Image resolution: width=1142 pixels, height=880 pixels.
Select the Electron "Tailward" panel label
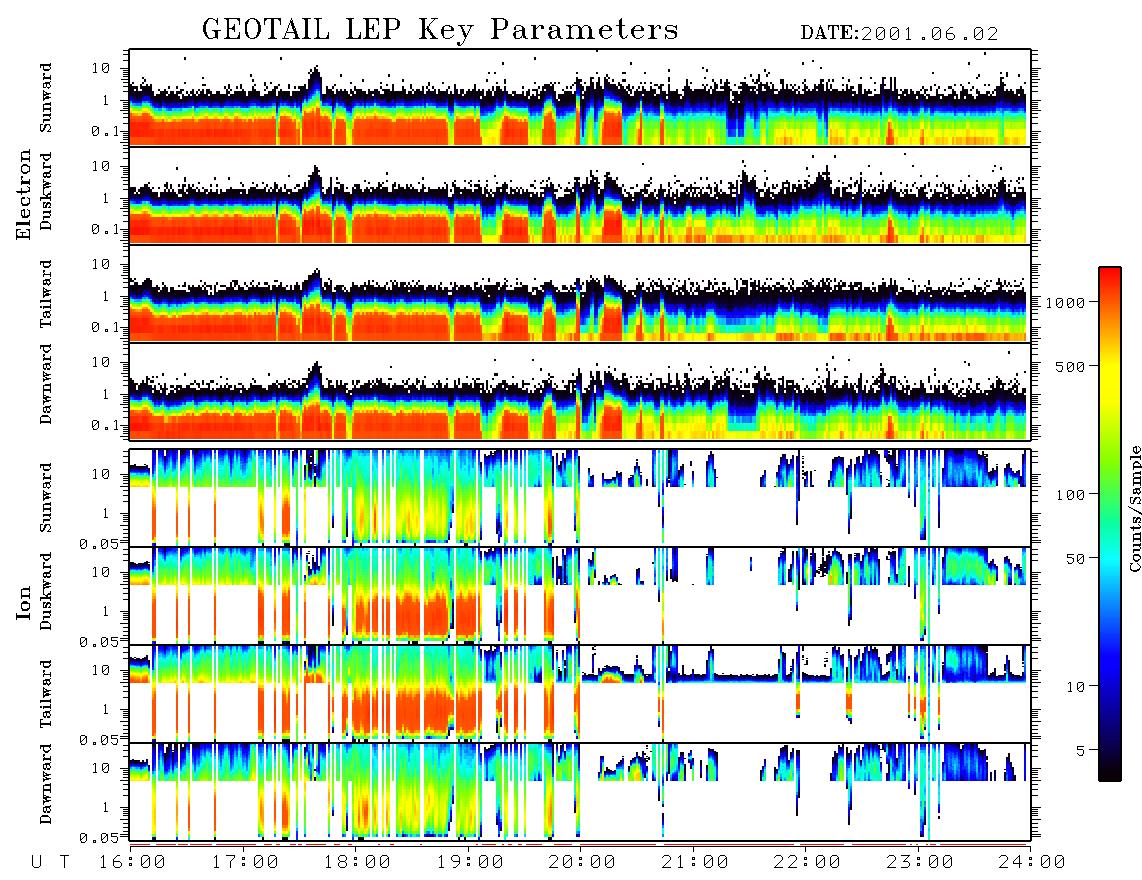click(x=46, y=294)
